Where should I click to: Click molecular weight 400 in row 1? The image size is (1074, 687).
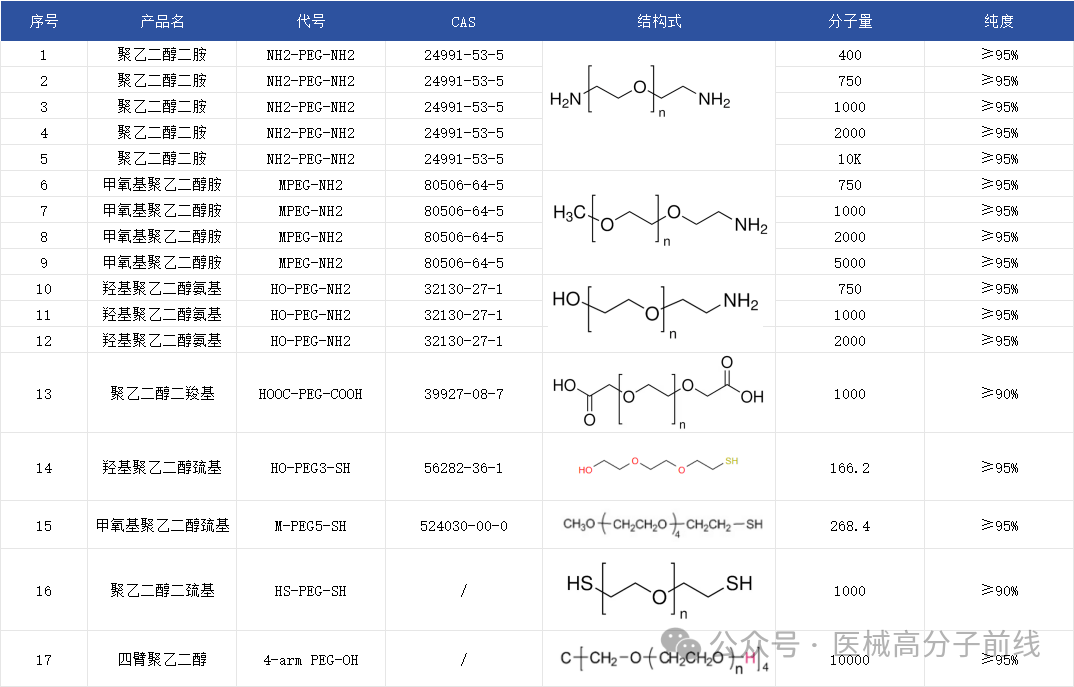point(850,55)
